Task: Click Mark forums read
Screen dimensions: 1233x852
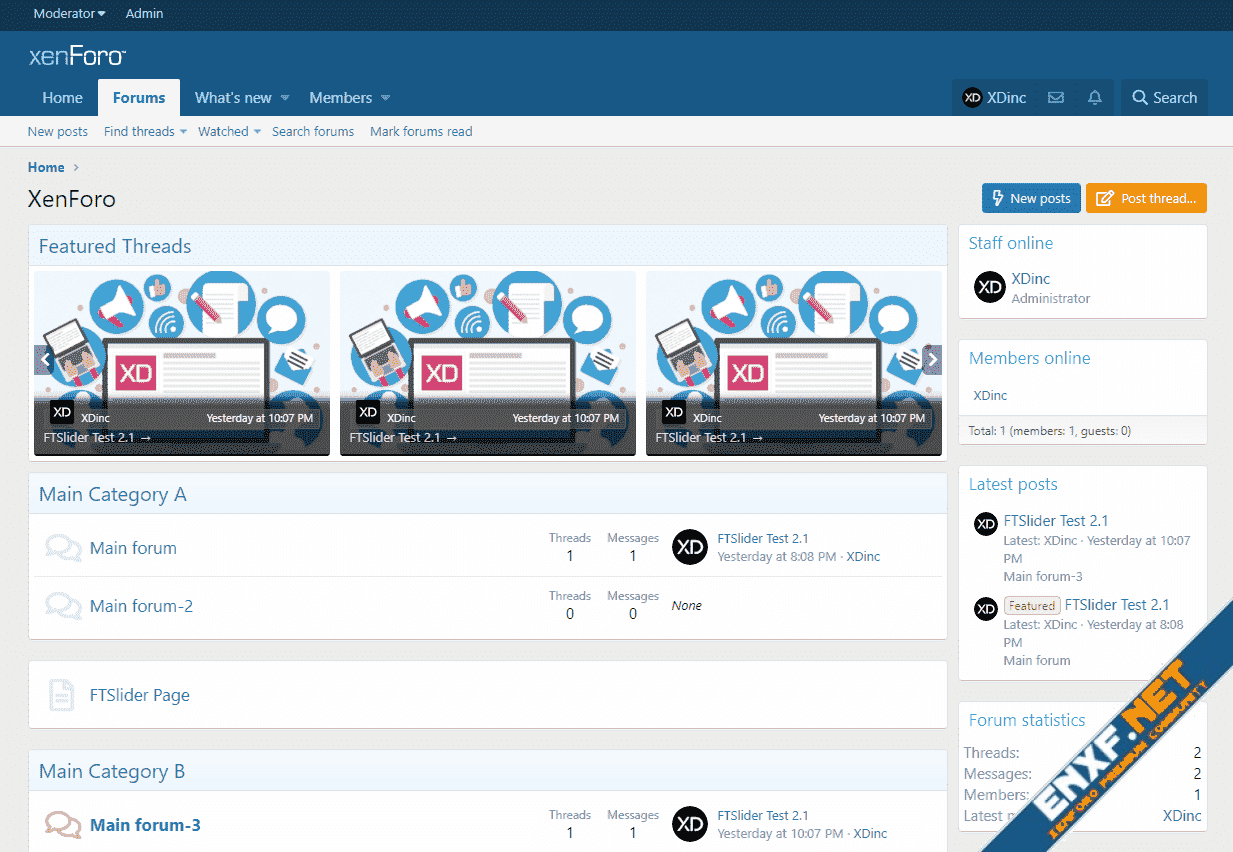Action: (421, 131)
